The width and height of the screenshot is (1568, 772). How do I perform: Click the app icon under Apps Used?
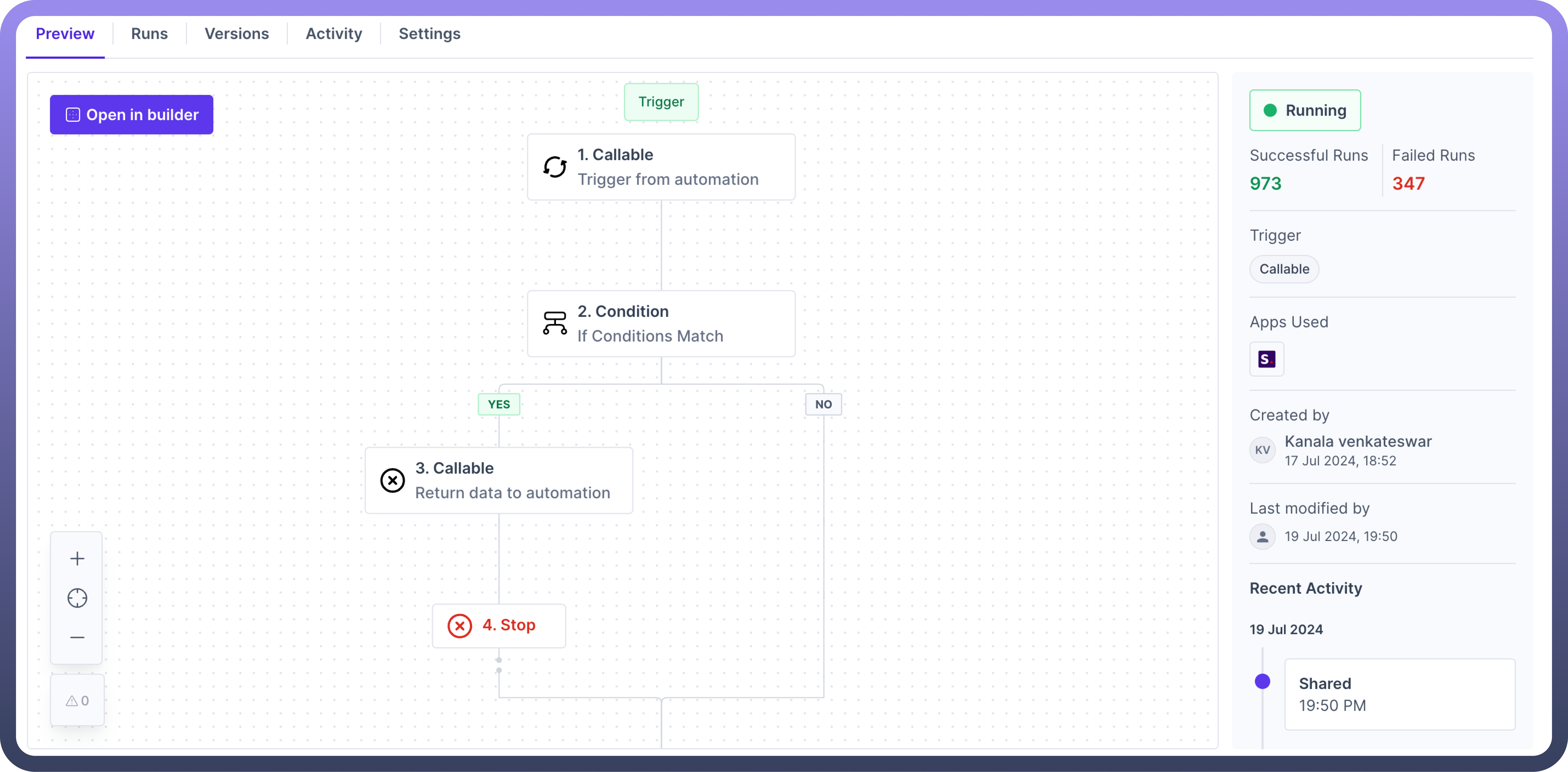(x=1267, y=359)
